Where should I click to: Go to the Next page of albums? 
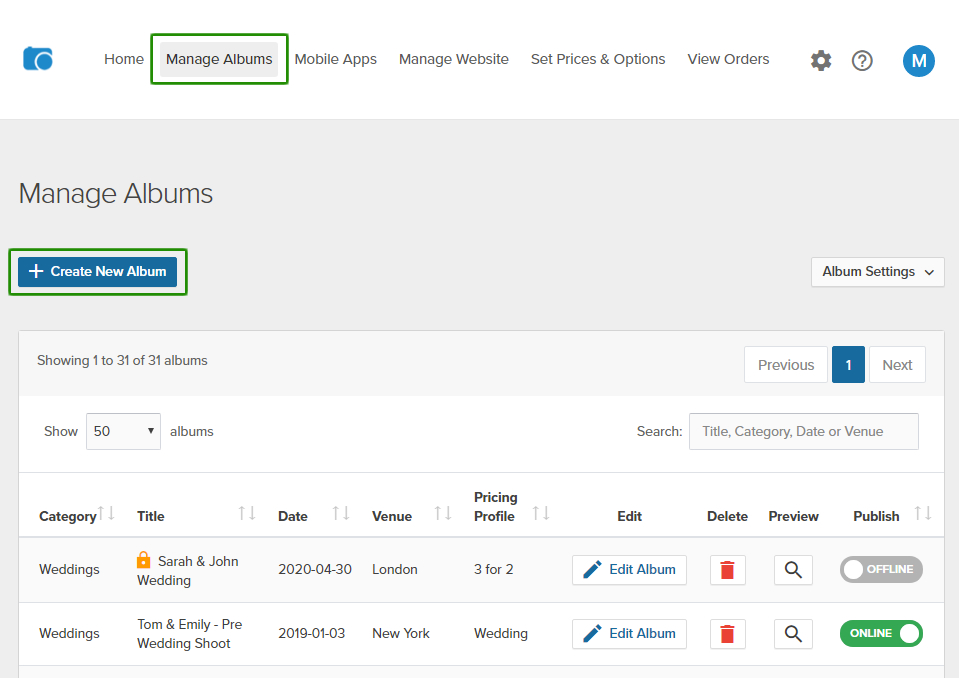(x=896, y=365)
